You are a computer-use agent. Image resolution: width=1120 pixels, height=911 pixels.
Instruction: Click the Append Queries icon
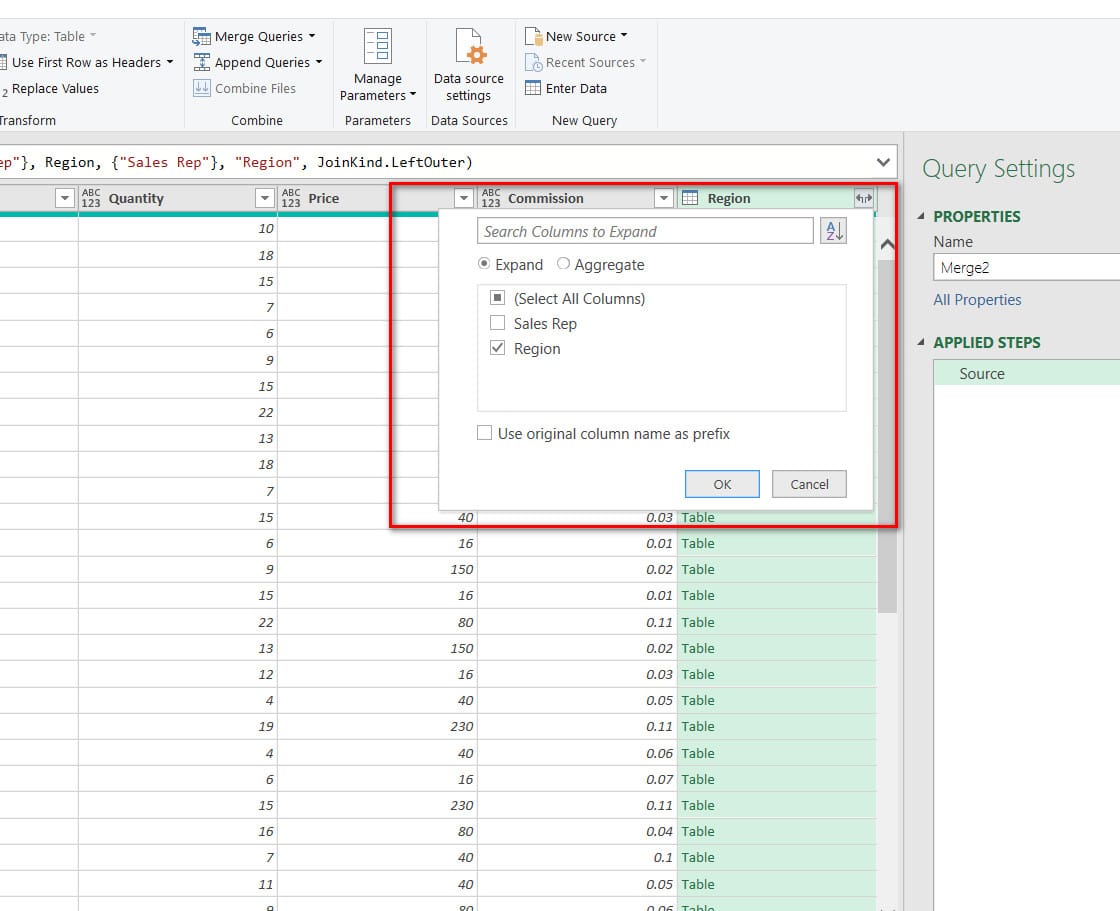tap(202, 62)
